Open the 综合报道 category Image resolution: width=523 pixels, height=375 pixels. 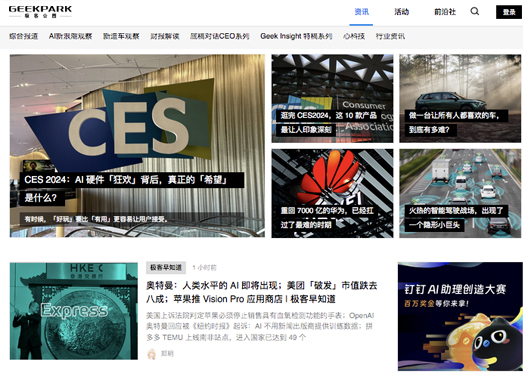23,36
